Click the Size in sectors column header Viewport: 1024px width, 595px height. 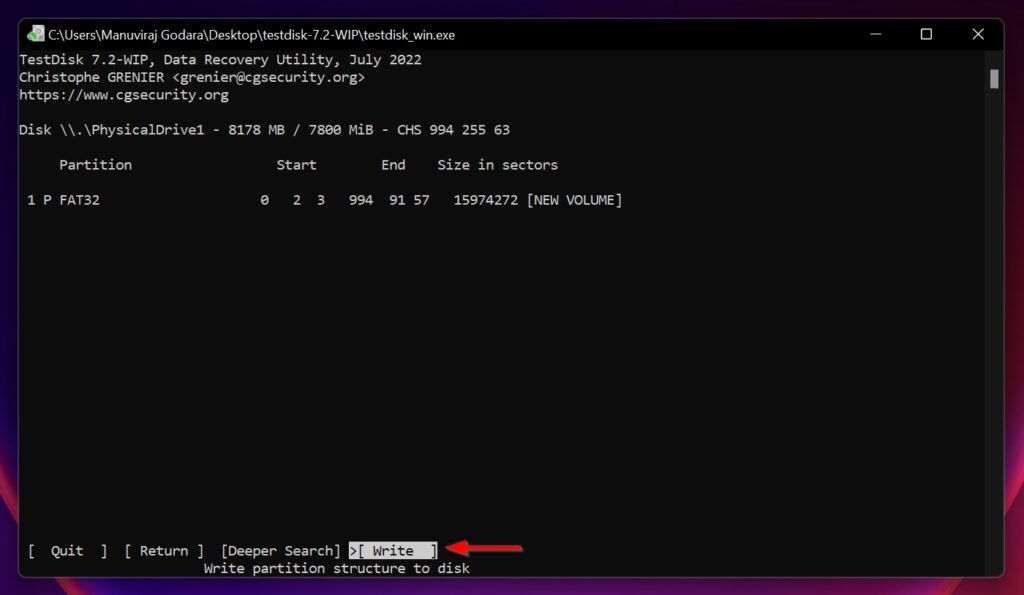coord(497,164)
